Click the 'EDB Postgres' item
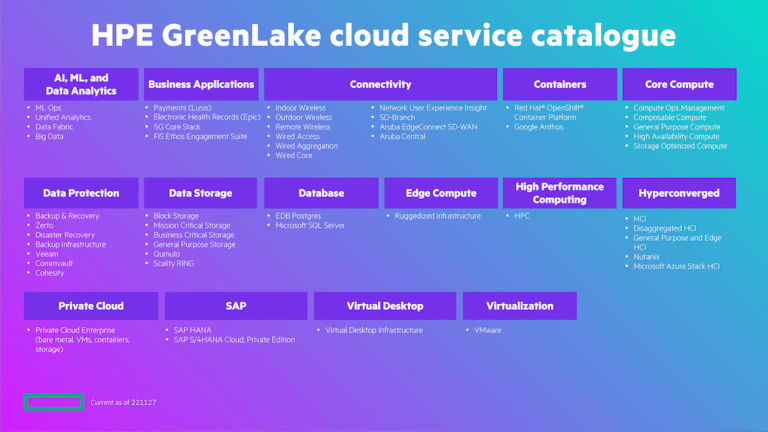This screenshot has height=432, width=768. click(x=298, y=216)
